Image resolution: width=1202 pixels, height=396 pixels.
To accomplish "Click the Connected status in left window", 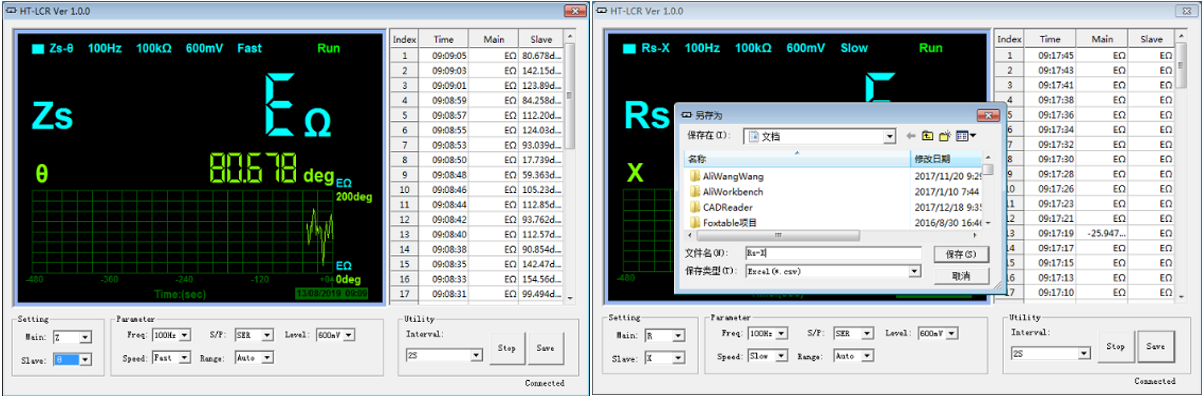I will [x=544, y=383].
